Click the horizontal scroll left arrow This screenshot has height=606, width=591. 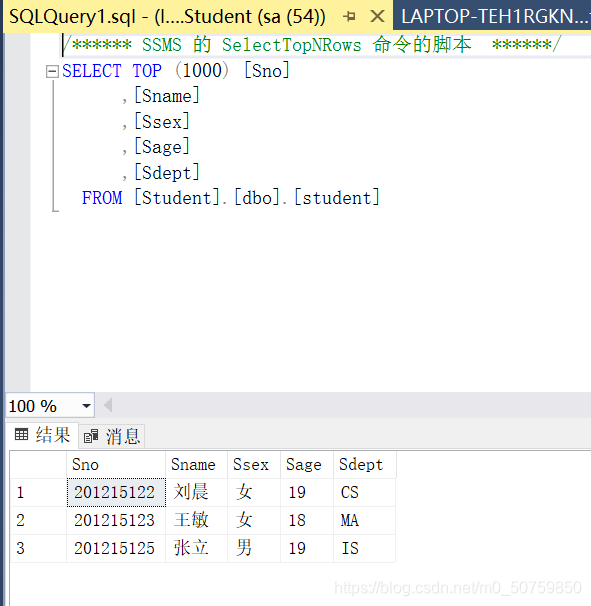point(108,405)
